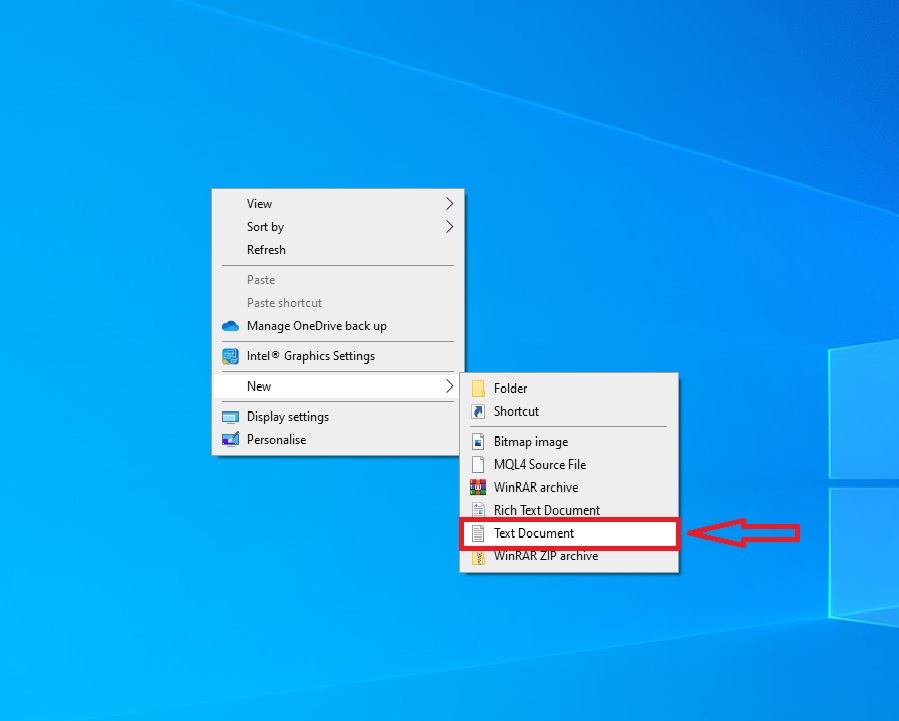Expand the Sort by chevron
Viewport: 899px width, 721px height.
point(450,226)
